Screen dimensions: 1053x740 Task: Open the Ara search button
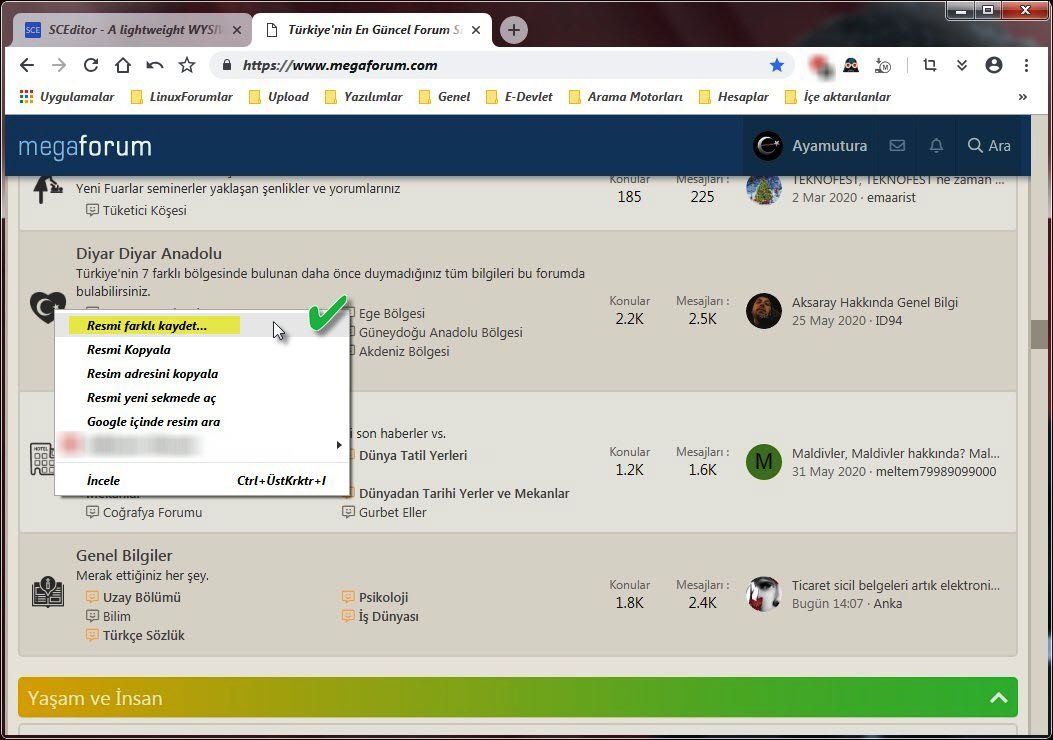(989, 146)
